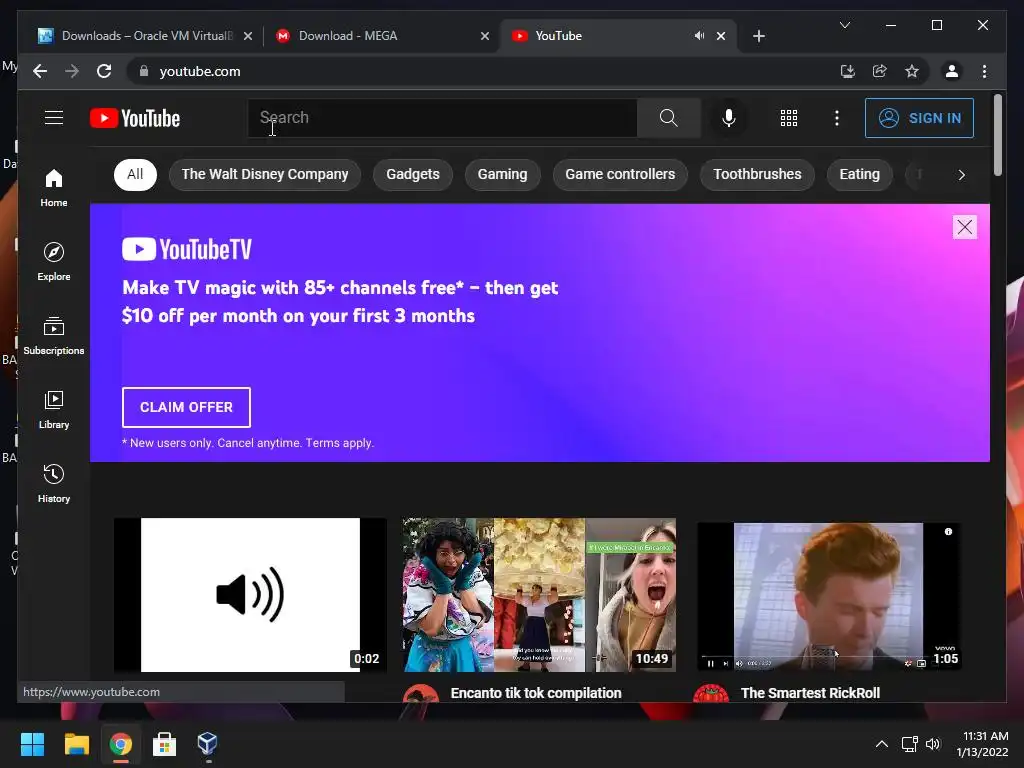
Task: Select The Walt Disney Company chip
Action: click(264, 174)
